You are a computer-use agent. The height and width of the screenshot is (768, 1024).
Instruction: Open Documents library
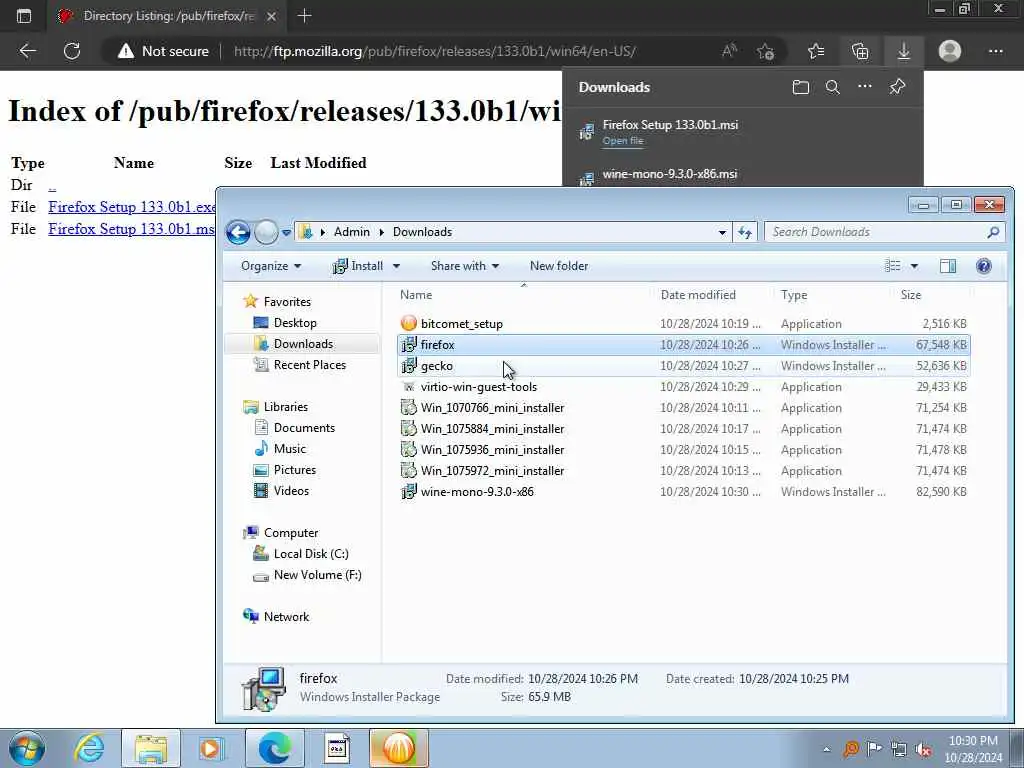coord(304,428)
